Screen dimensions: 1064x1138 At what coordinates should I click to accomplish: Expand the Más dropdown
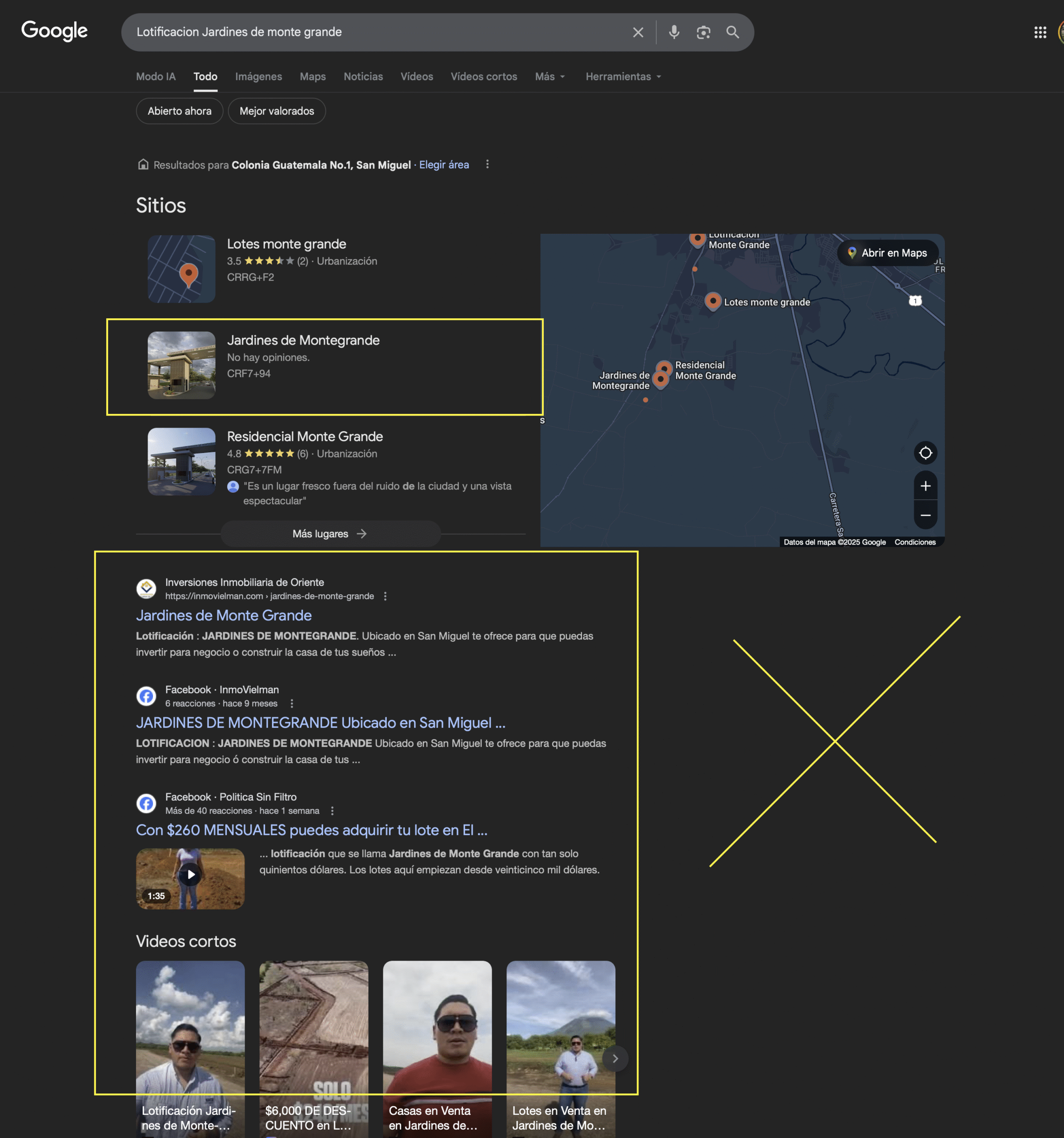pyautogui.click(x=550, y=77)
